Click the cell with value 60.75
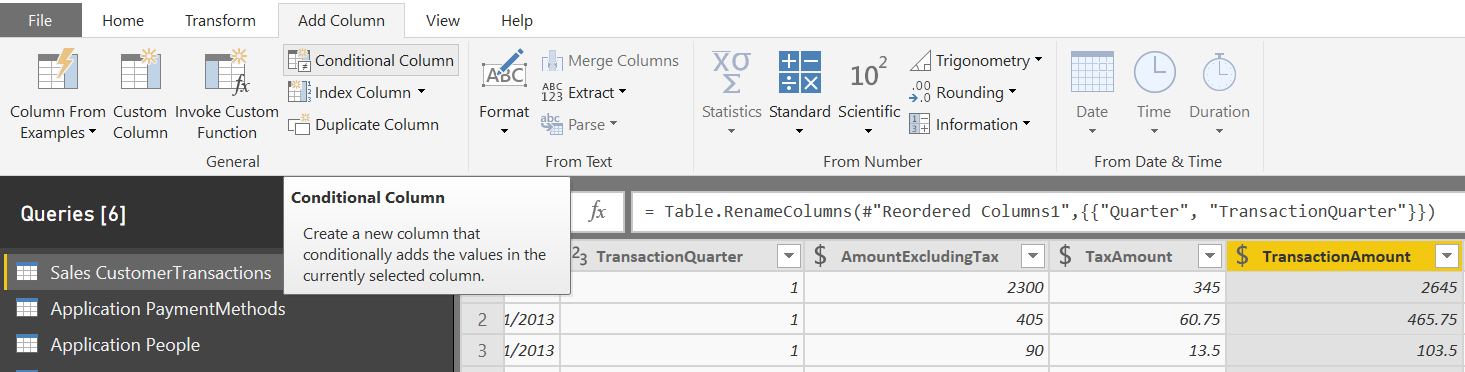 click(1137, 320)
